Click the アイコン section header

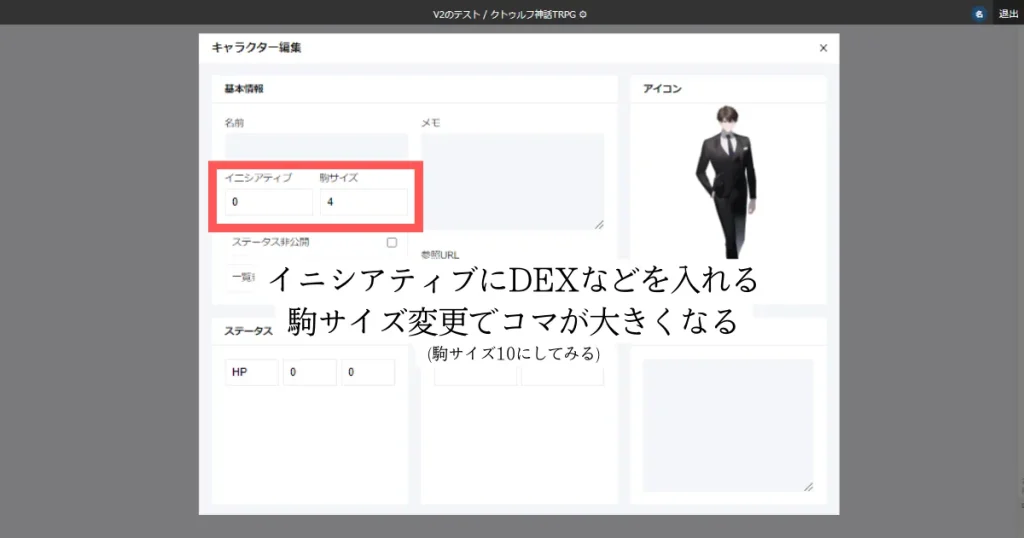[x=662, y=89]
